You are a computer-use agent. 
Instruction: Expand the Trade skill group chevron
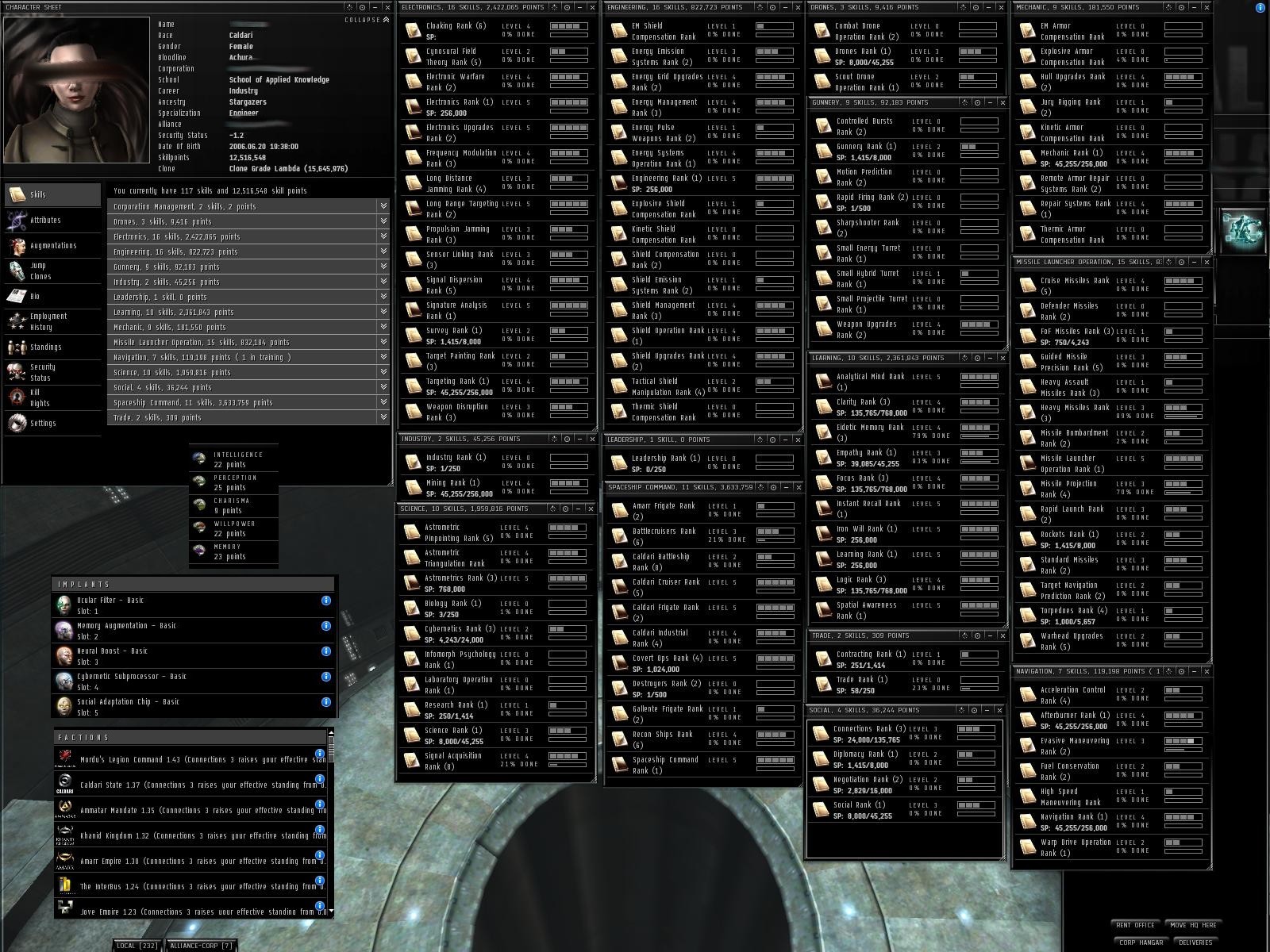click(384, 417)
